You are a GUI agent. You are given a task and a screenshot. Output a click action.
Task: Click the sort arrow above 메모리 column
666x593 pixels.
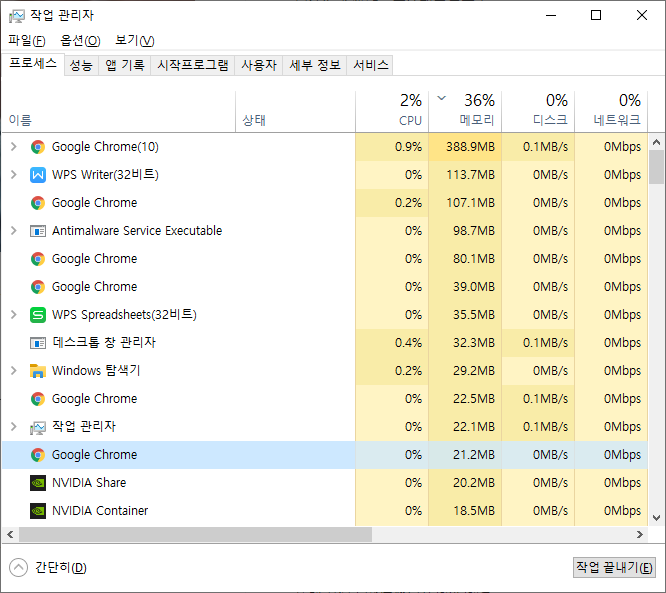442,98
